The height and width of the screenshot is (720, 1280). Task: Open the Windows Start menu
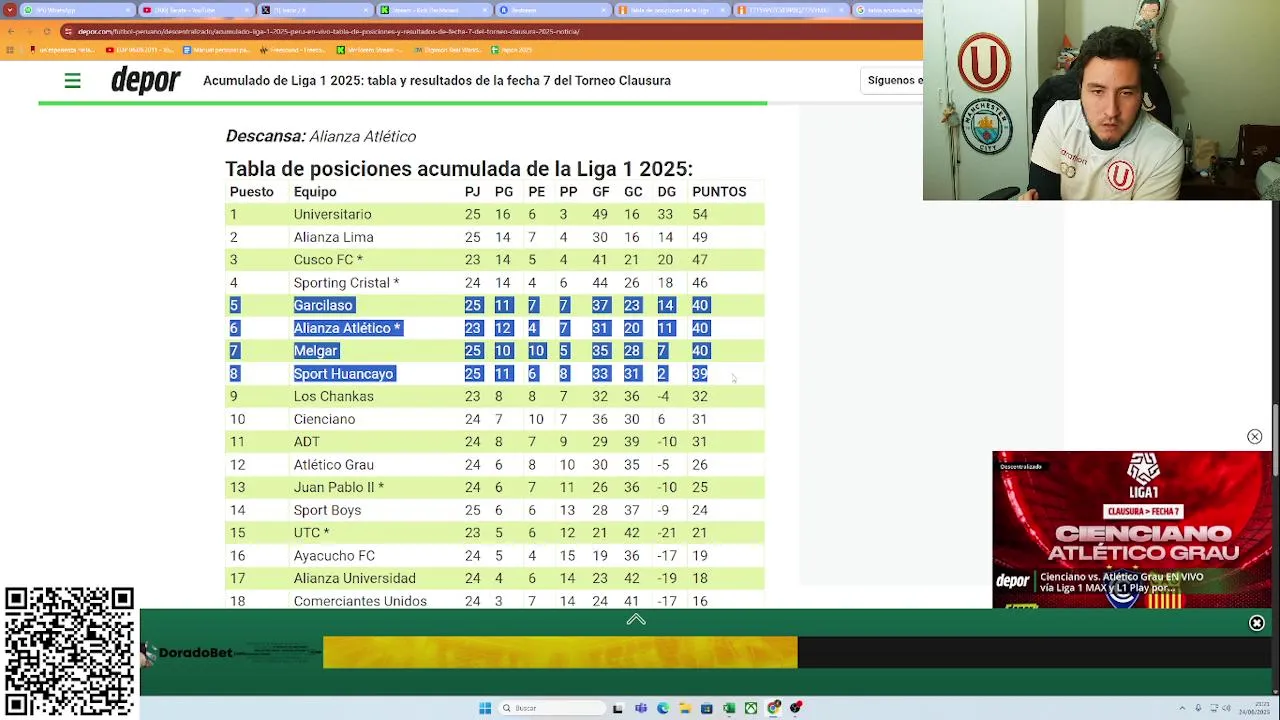(485, 708)
